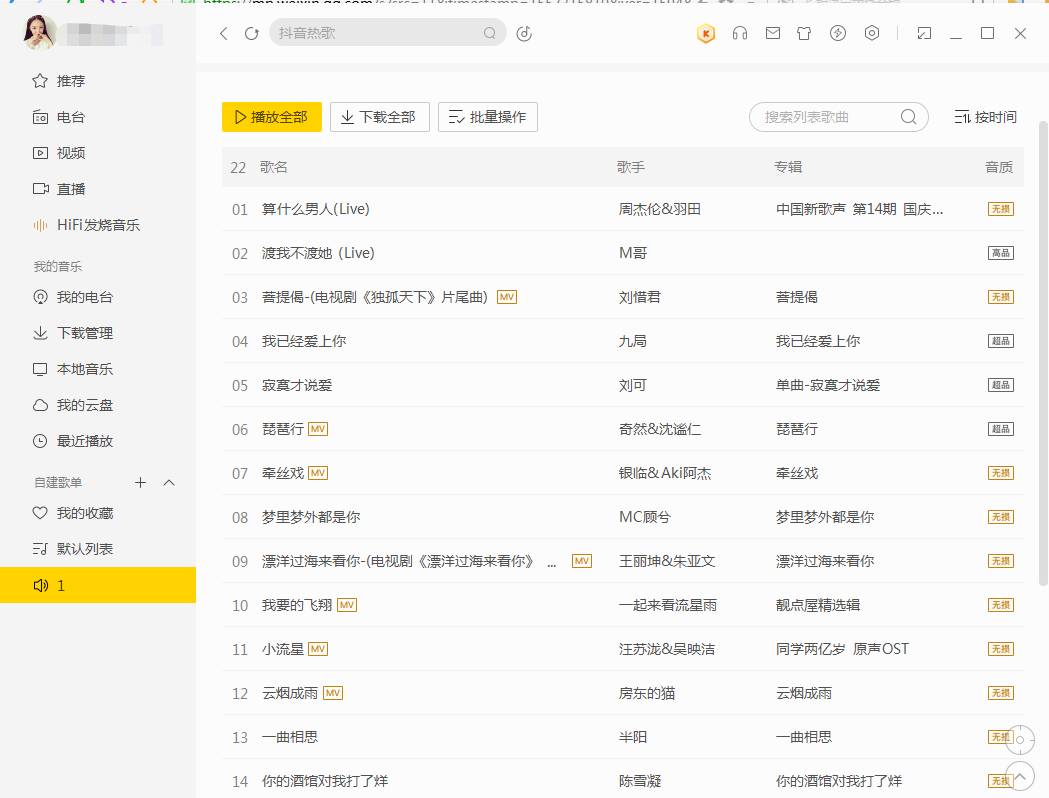Click album 中国新歌声 第14期
Image resolution: width=1049 pixels, height=798 pixels.
pyautogui.click(x=859, y=209)
